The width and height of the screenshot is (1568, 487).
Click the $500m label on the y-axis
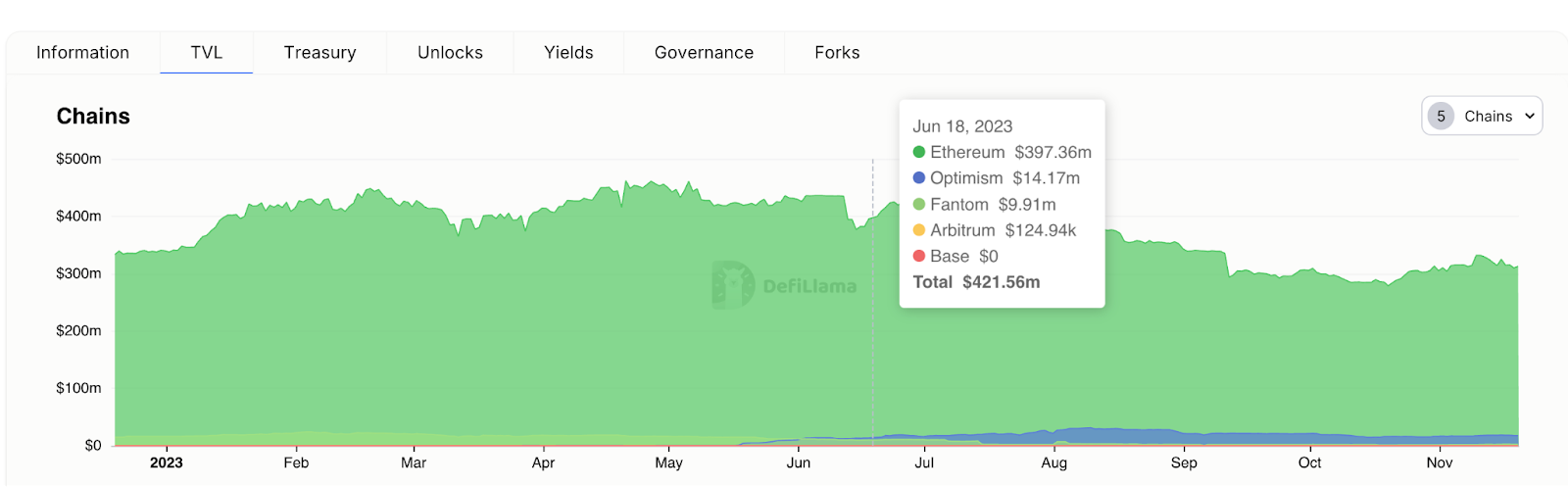click(78, 159)
